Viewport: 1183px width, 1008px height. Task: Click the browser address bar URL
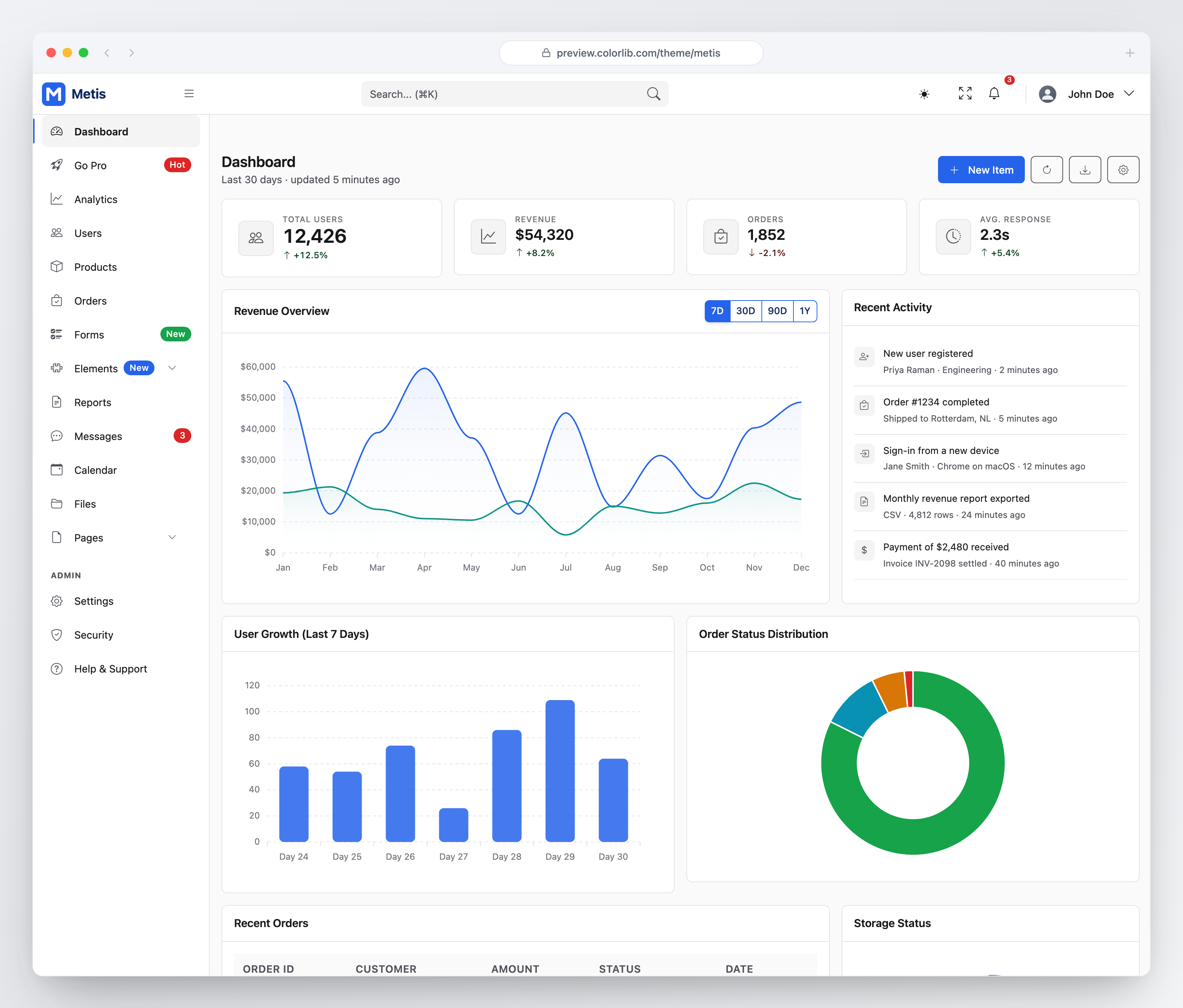631,53
